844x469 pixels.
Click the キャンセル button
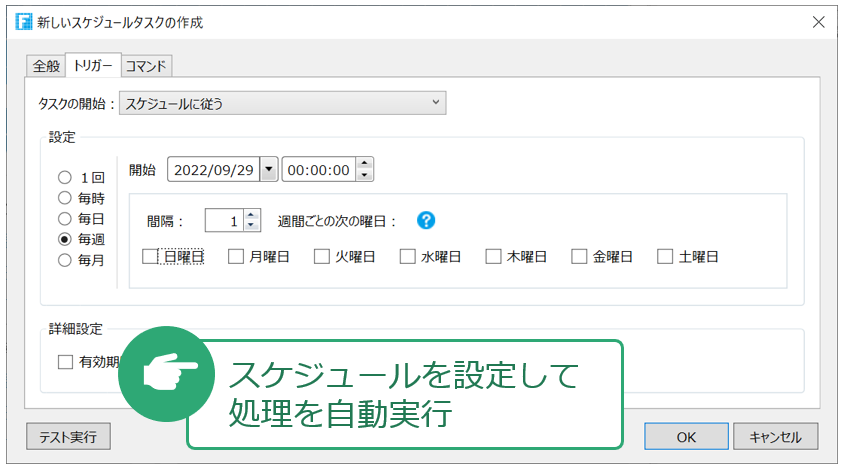tap(775, 436)
